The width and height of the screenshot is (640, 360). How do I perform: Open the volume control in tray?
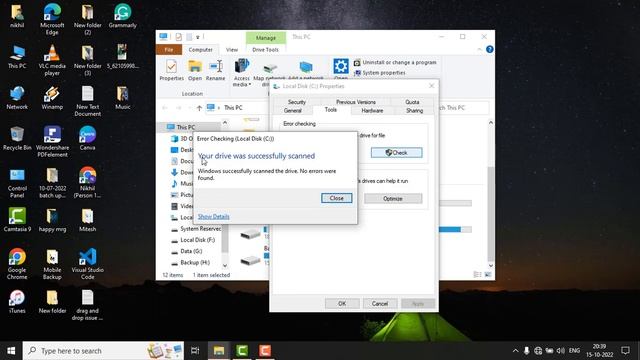(561, 351)
